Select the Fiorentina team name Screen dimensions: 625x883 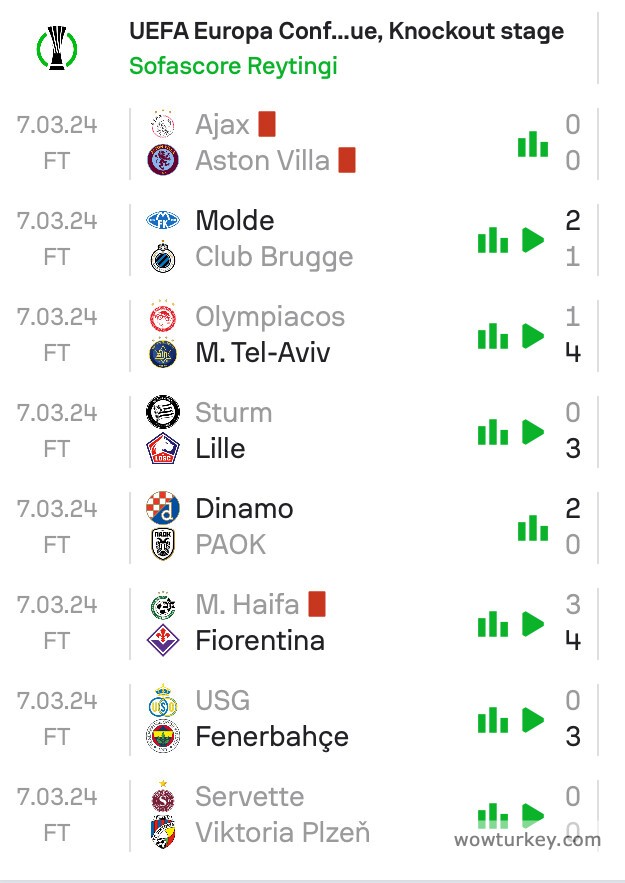point(260,640)
